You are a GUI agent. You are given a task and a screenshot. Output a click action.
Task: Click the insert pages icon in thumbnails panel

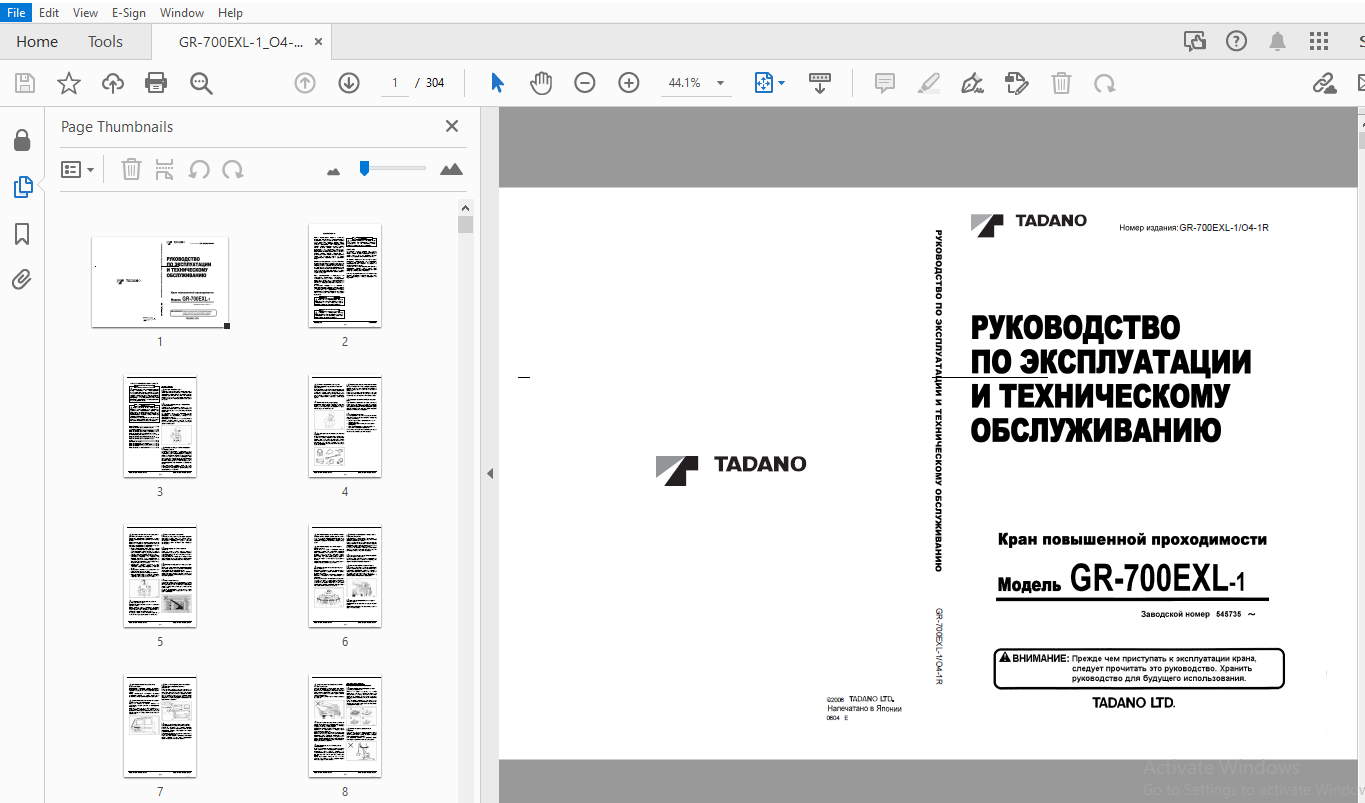click(x=165, y=170)
